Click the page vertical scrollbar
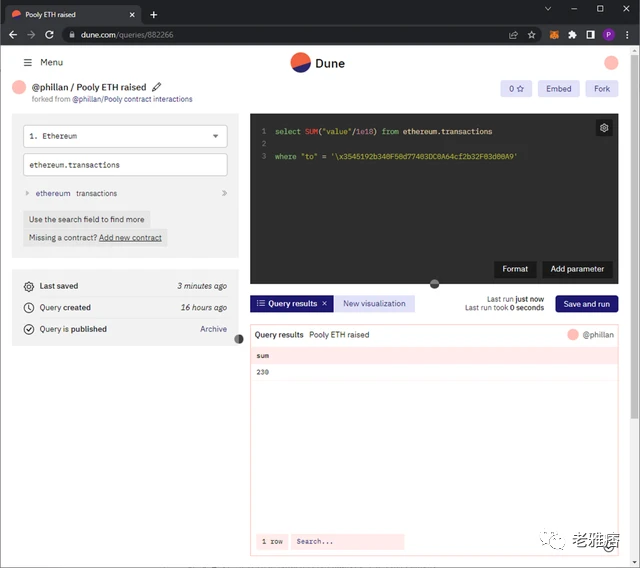The width and height of the screenshot is (640, 568). 634,237
